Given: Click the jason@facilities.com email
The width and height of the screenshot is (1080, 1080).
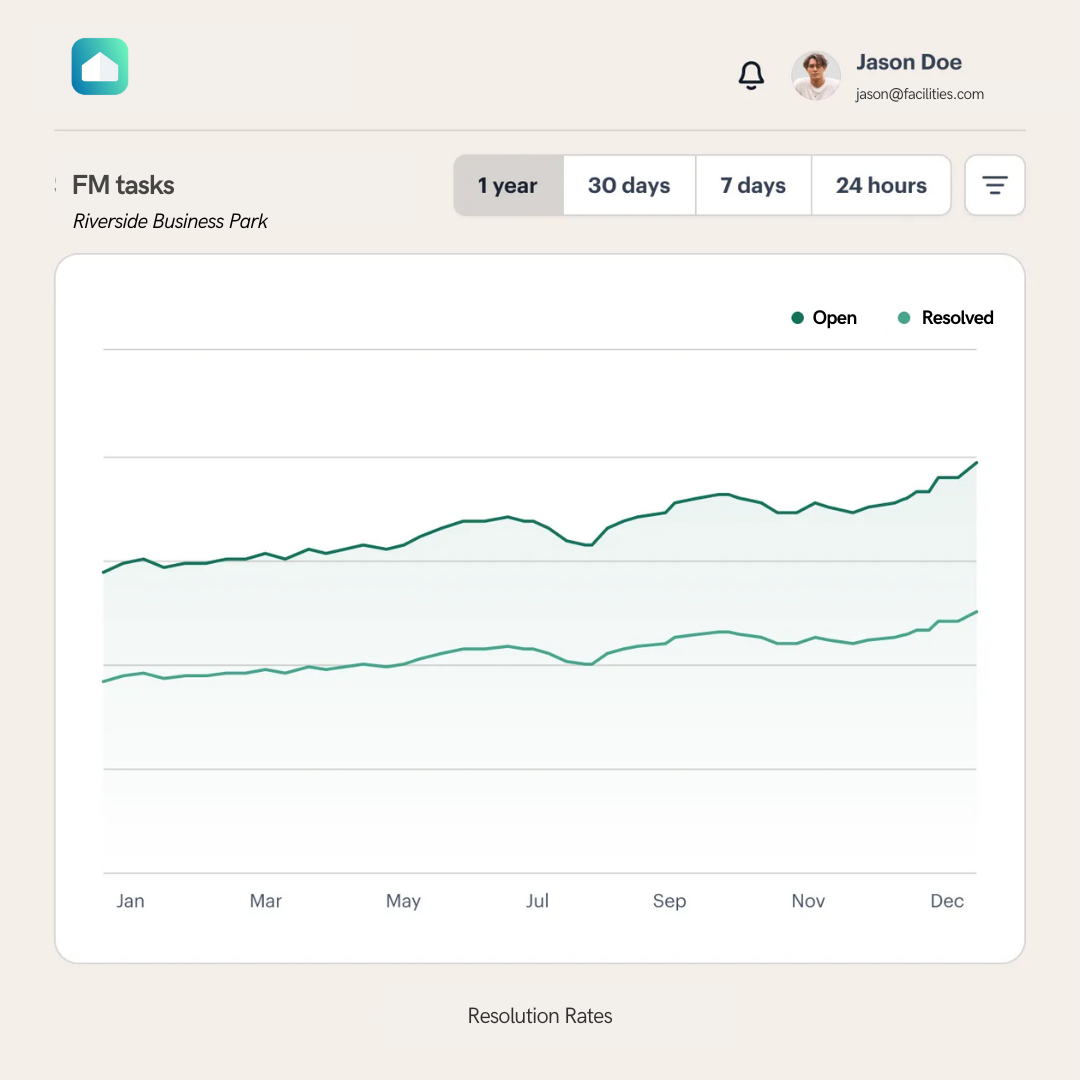Looking at the screenshot, I should tap(919, 95).
